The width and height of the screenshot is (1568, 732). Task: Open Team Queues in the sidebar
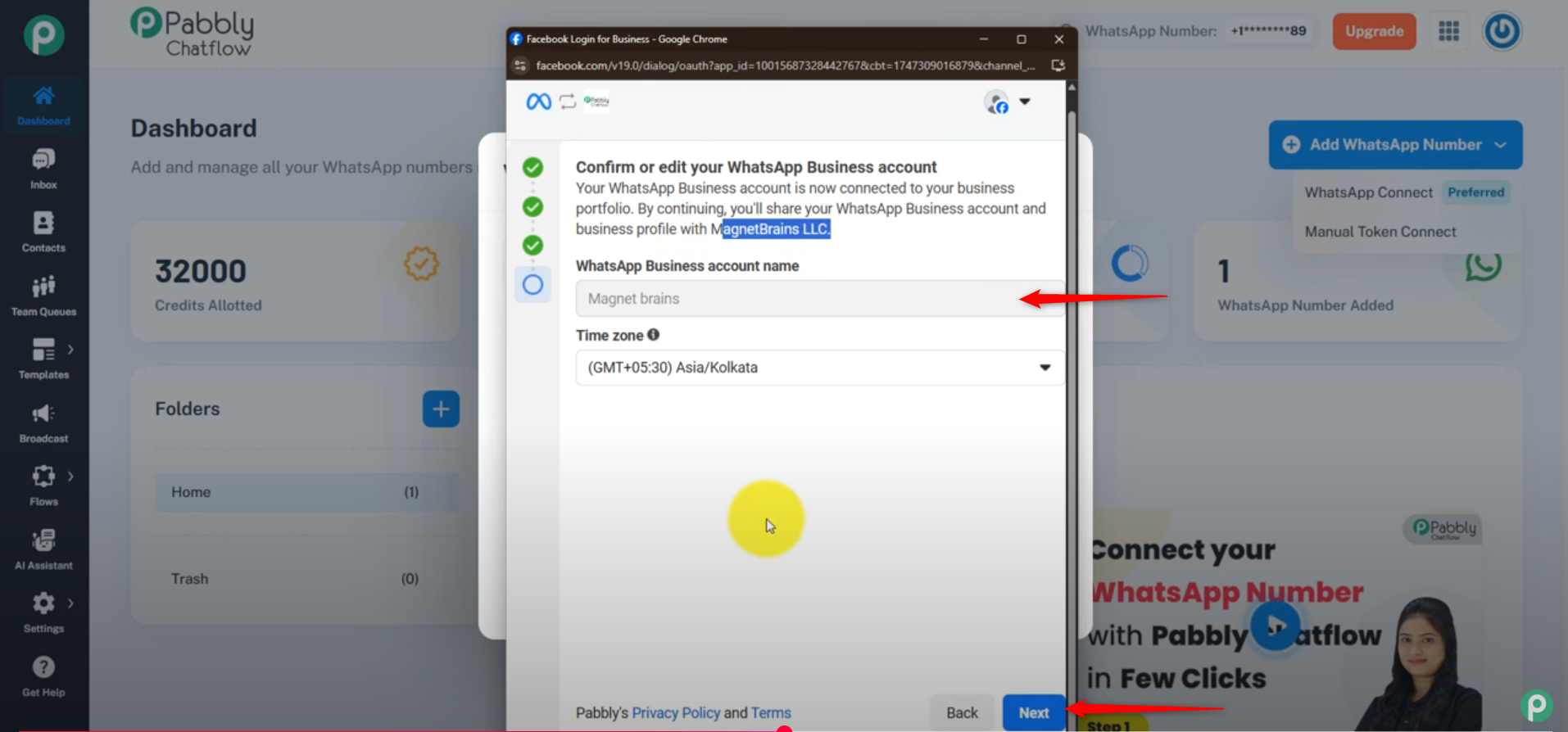pos(43,296)
